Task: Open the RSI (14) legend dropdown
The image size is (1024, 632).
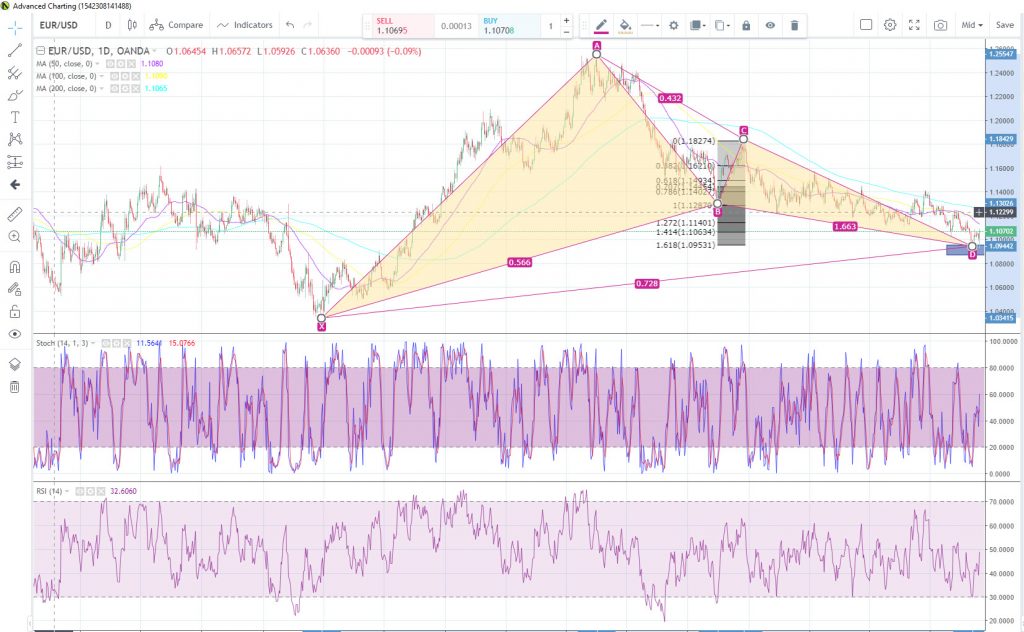Action: point(67,491)
